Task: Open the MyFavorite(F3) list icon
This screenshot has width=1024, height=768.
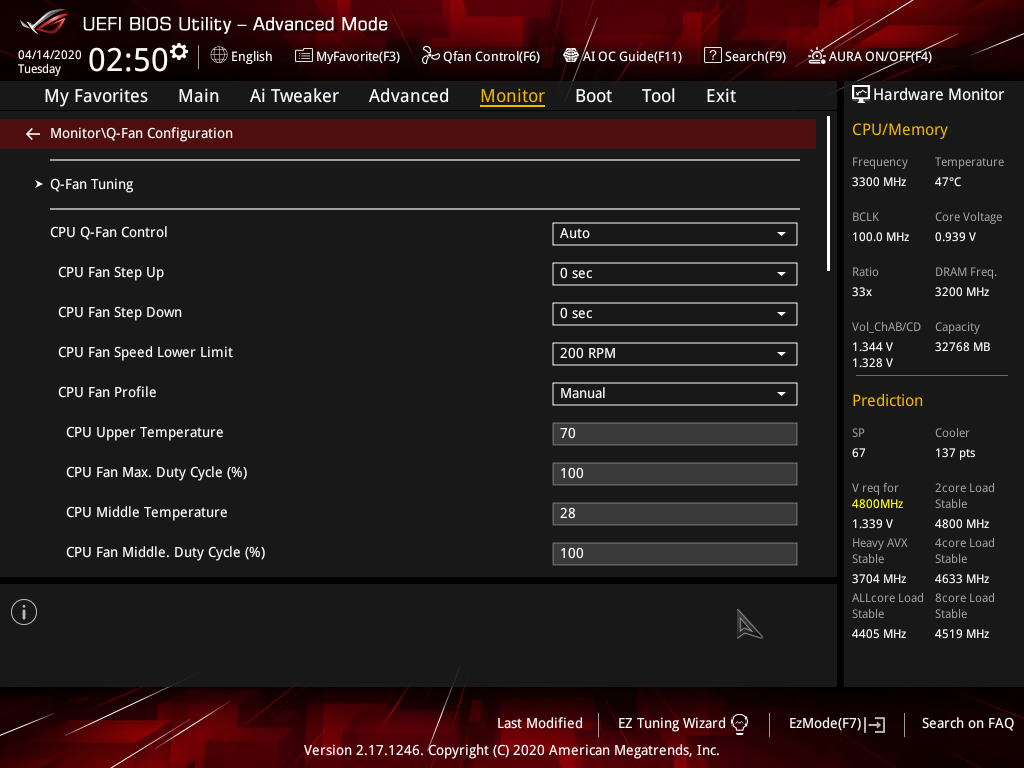Action: point(303,56)
